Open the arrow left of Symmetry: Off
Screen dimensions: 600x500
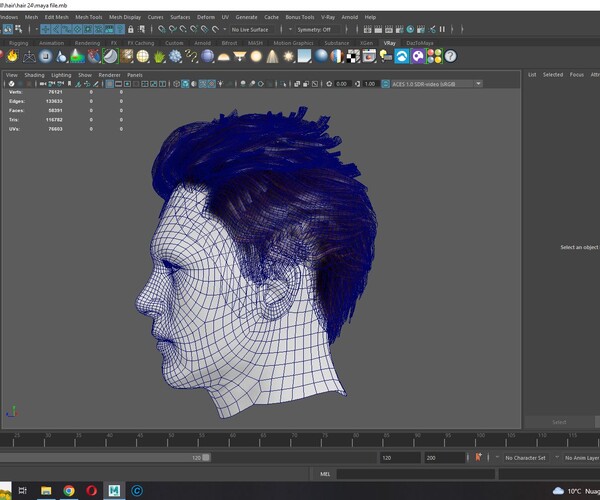(290, 29)
